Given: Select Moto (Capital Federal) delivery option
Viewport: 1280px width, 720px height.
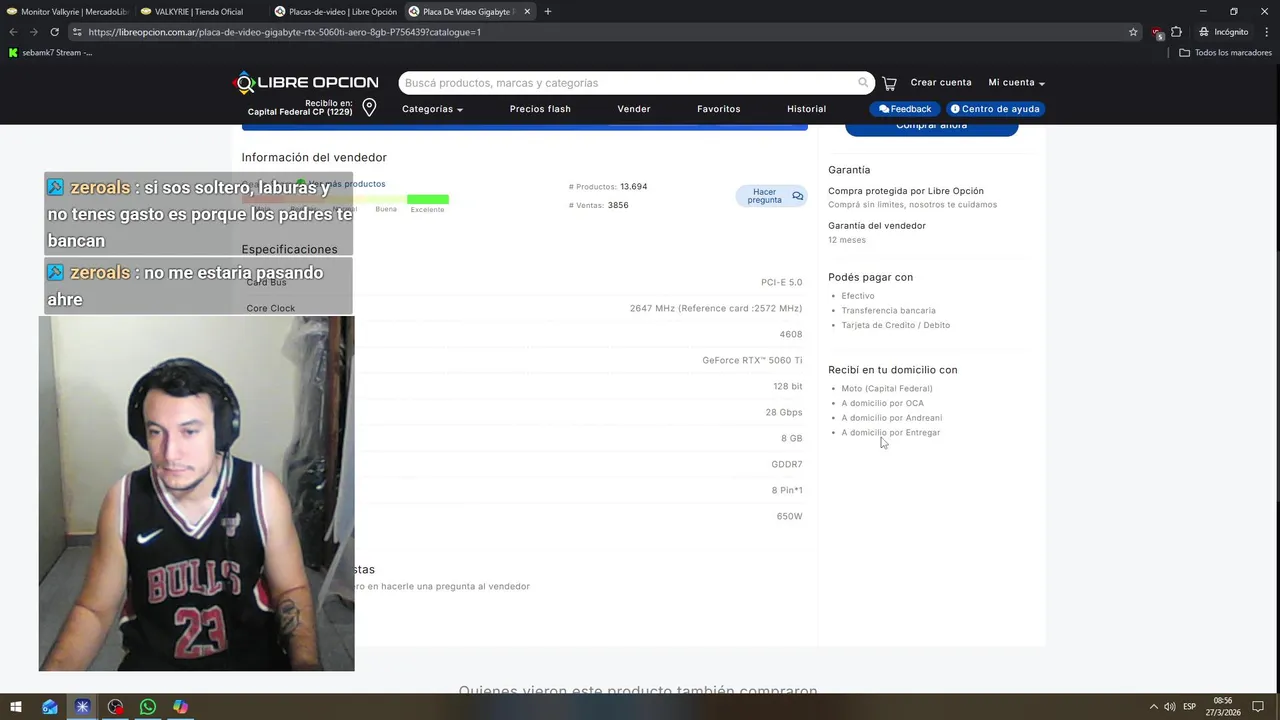Looking at the screenshot, I should 886,389.
